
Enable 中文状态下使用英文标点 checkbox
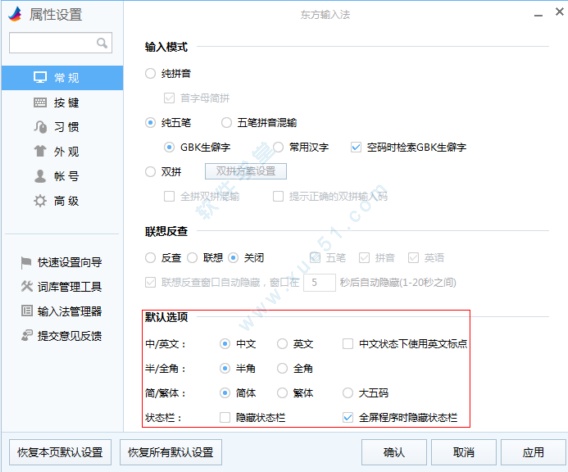(348, 344)
